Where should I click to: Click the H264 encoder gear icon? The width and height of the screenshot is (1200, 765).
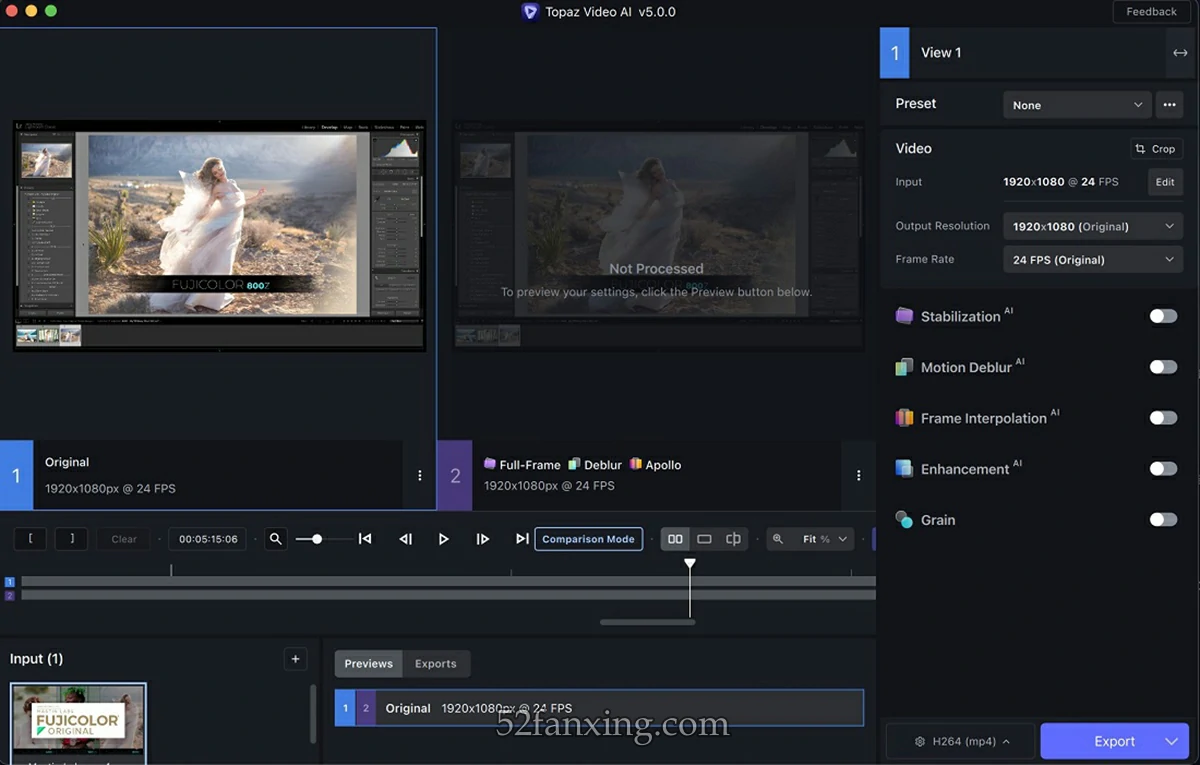pos(920,742)
